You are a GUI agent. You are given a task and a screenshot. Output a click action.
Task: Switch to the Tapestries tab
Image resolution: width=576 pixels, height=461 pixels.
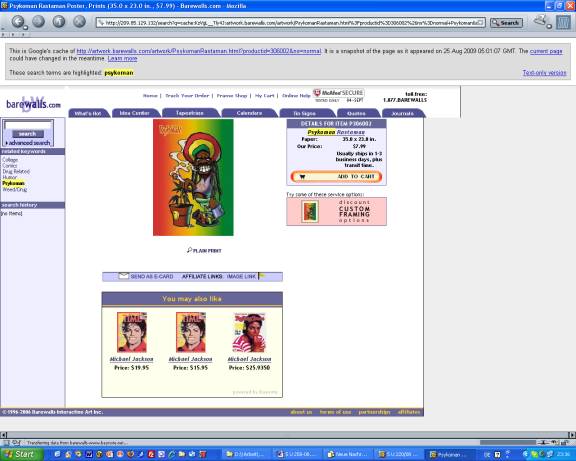tap(190, 113)
